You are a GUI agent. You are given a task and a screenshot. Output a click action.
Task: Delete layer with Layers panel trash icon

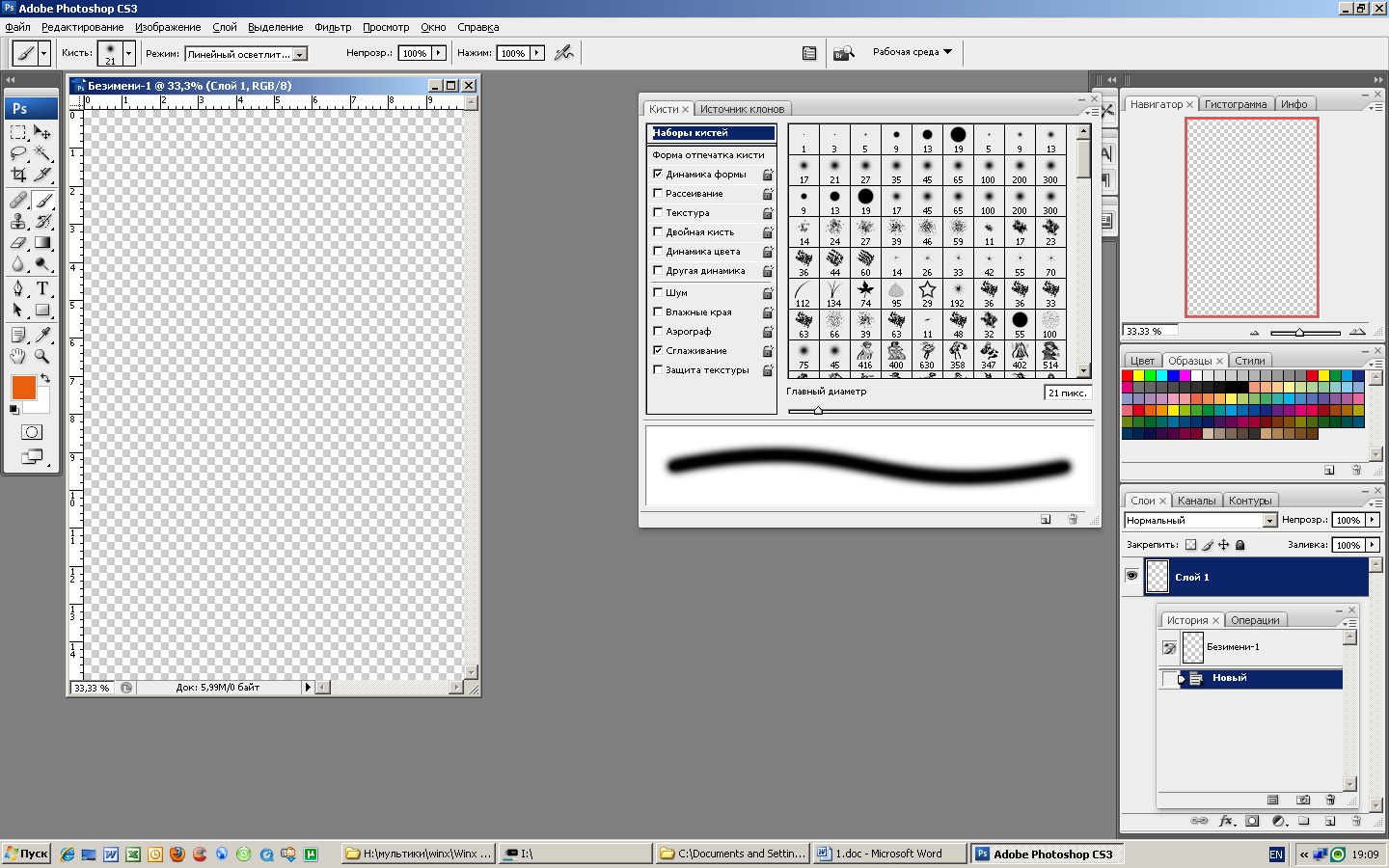1355,821
